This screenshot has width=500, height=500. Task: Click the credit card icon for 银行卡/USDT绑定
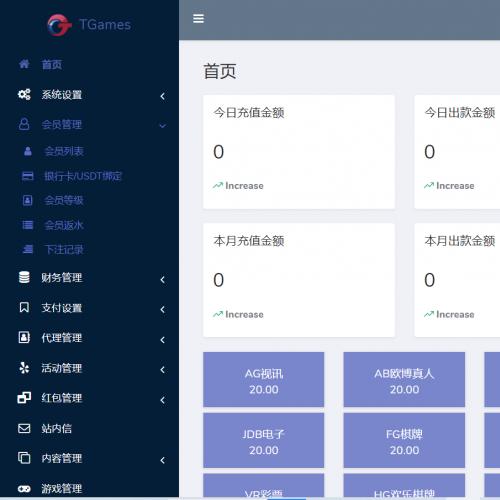click(28, 176)
